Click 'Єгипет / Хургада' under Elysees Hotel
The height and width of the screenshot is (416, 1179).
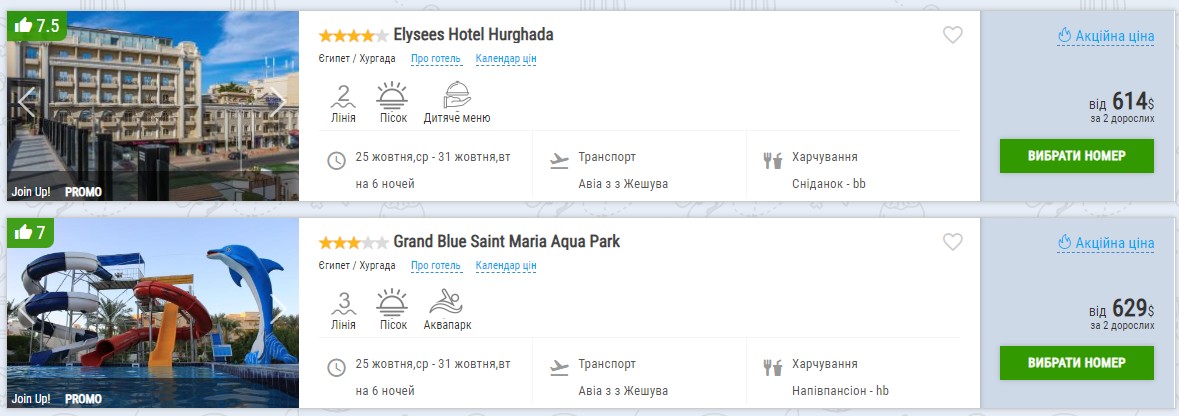tap(357, 59)
